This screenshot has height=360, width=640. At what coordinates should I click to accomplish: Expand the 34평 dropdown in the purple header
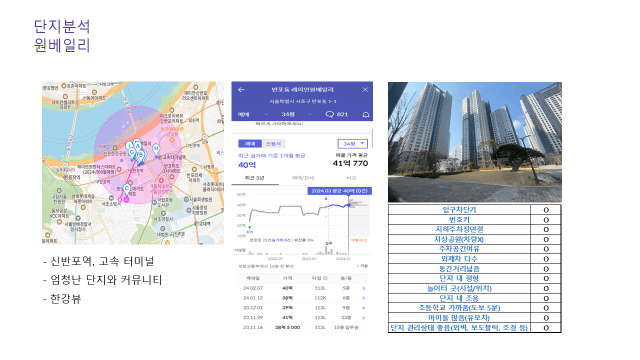coord(297,114)
